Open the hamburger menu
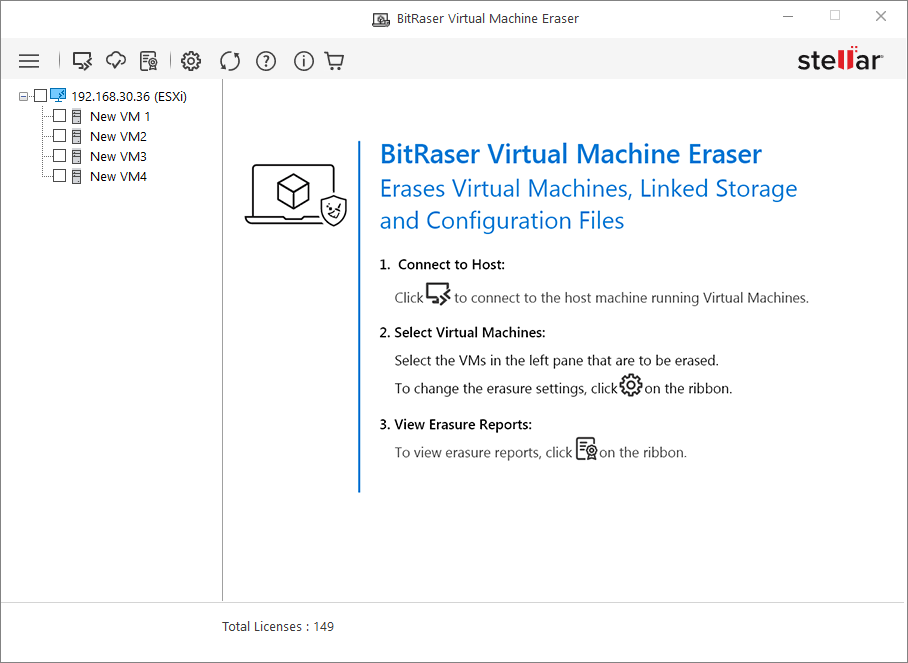 pos(29,61)
